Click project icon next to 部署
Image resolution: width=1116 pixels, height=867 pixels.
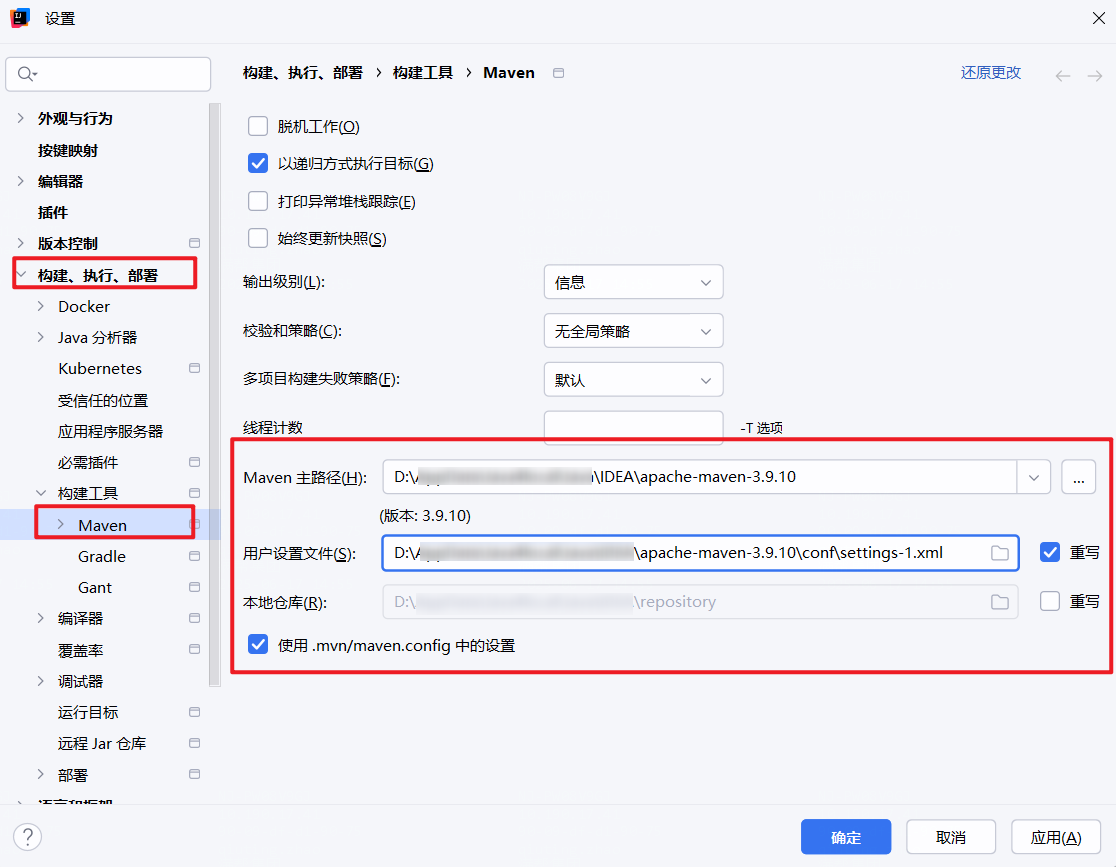(194, 774)
